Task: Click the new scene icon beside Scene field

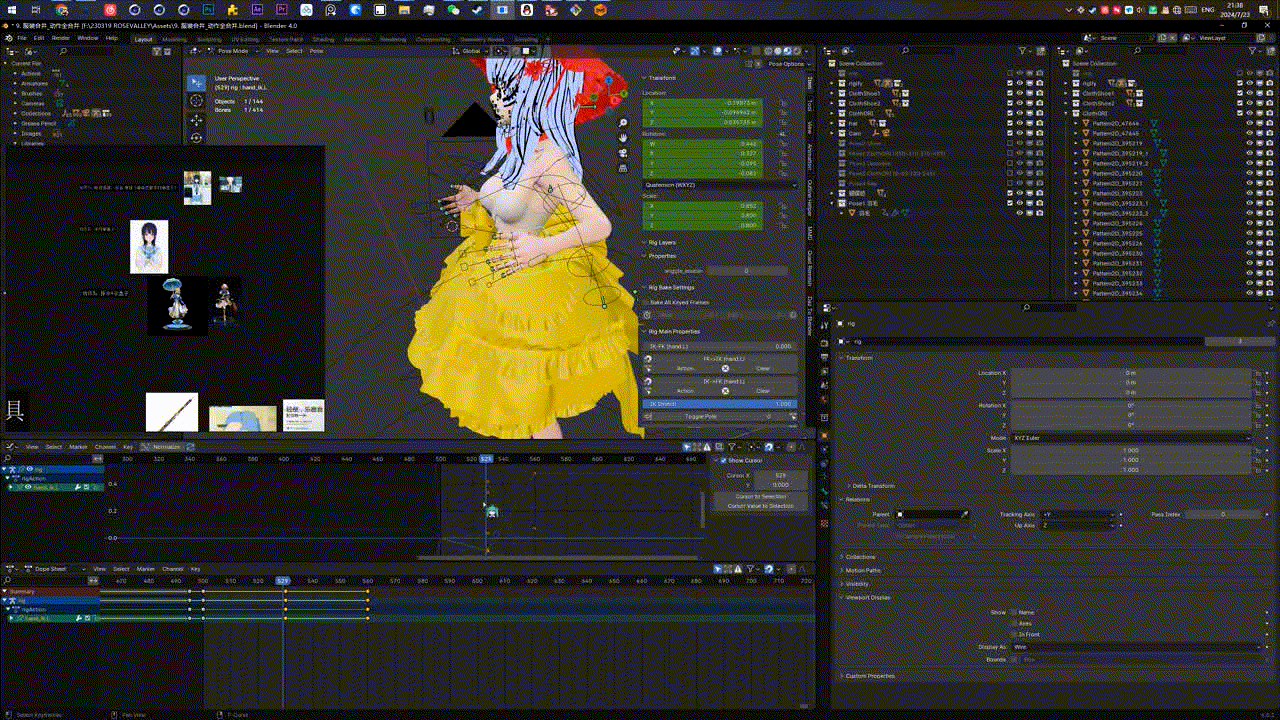Action: (x=1164, y=38)
